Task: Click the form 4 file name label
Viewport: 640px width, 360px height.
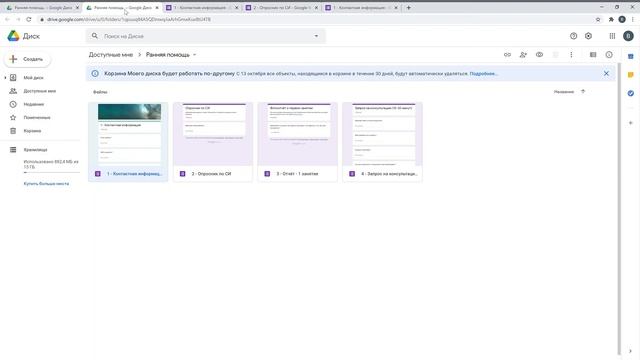Action: [389, 174]
